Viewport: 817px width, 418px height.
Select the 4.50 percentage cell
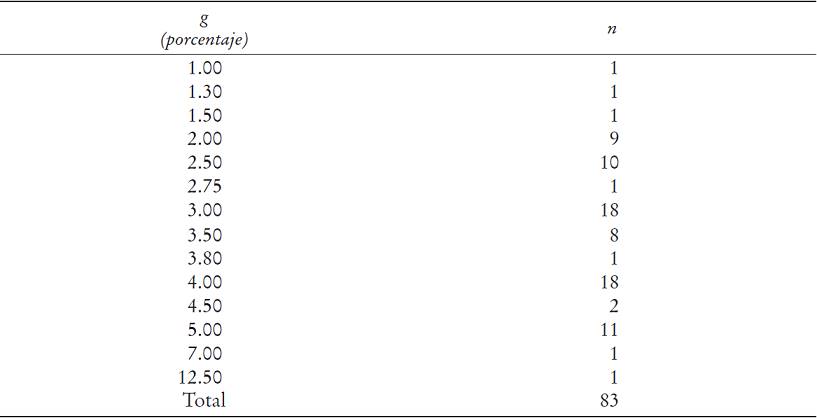coord(204,306)
